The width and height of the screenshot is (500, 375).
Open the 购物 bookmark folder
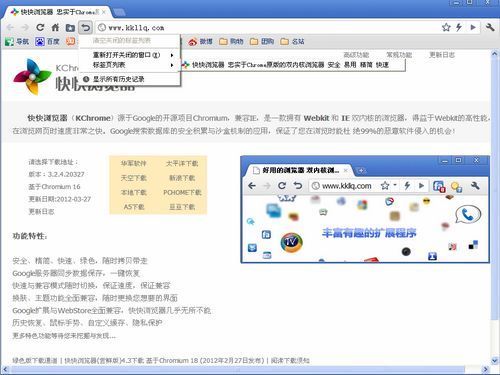pos(231,42)
